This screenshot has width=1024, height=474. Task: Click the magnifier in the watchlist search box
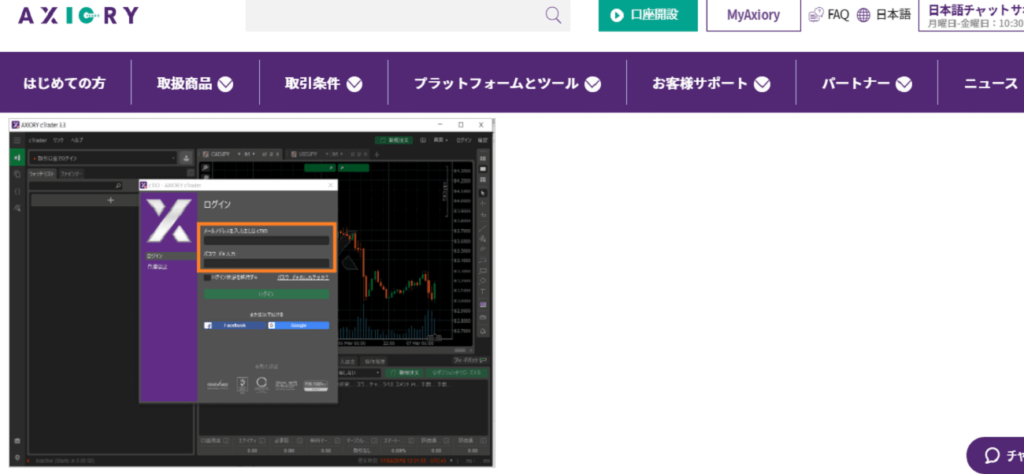(x=118, y=186)
